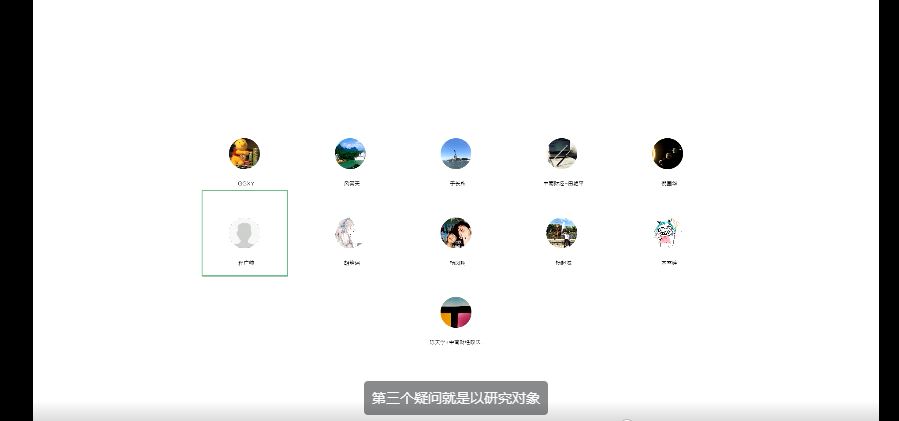899x421 pixels.
Task: Select the default gray silhouette avatar
Action: click(245, 233)
